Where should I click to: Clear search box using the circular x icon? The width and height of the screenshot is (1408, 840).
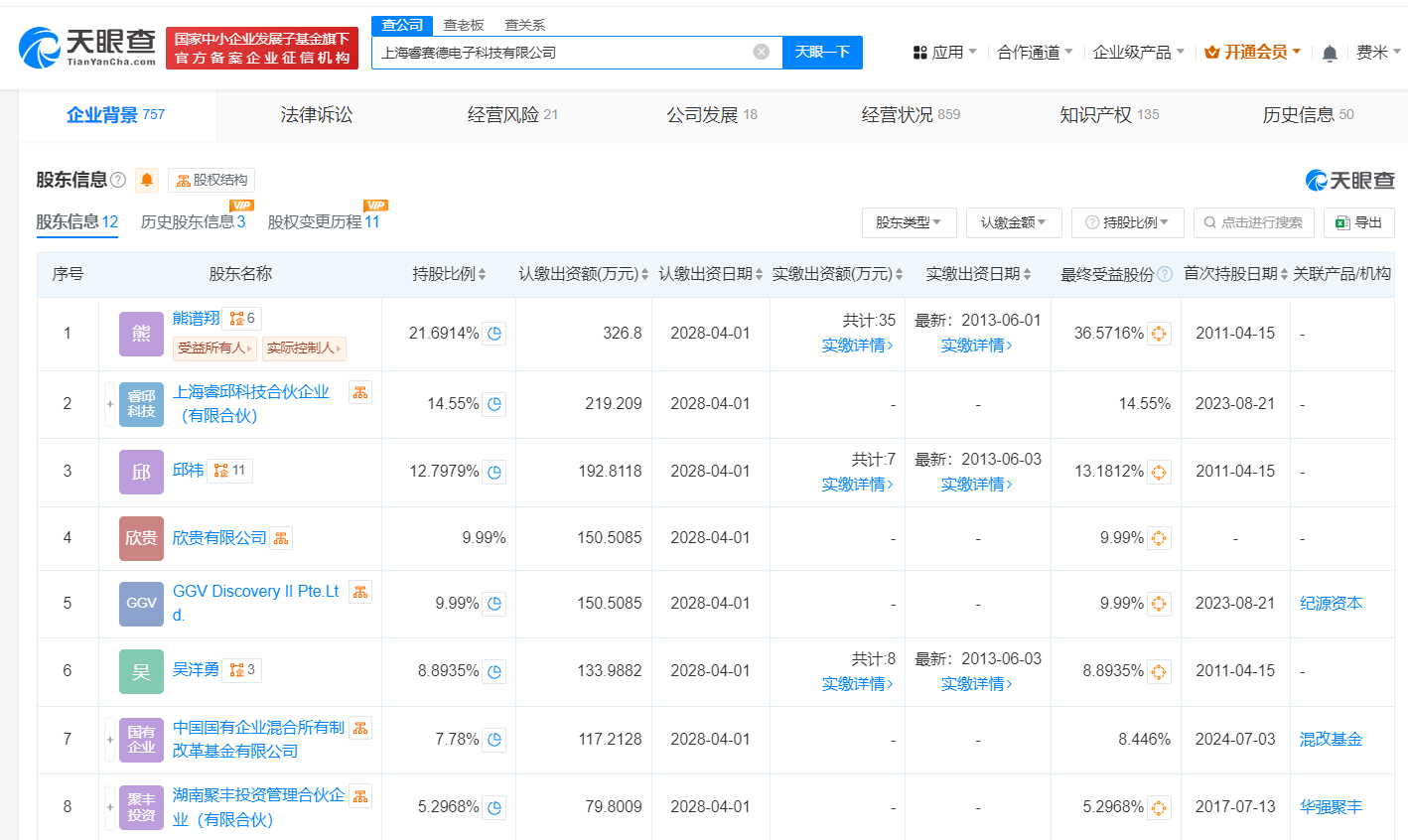(761, 52)
